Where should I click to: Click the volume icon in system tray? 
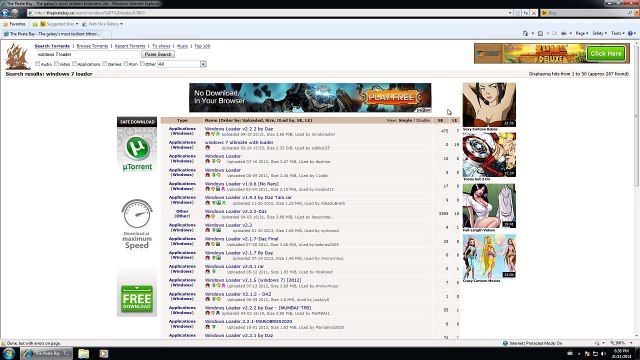tap(603, 353)
